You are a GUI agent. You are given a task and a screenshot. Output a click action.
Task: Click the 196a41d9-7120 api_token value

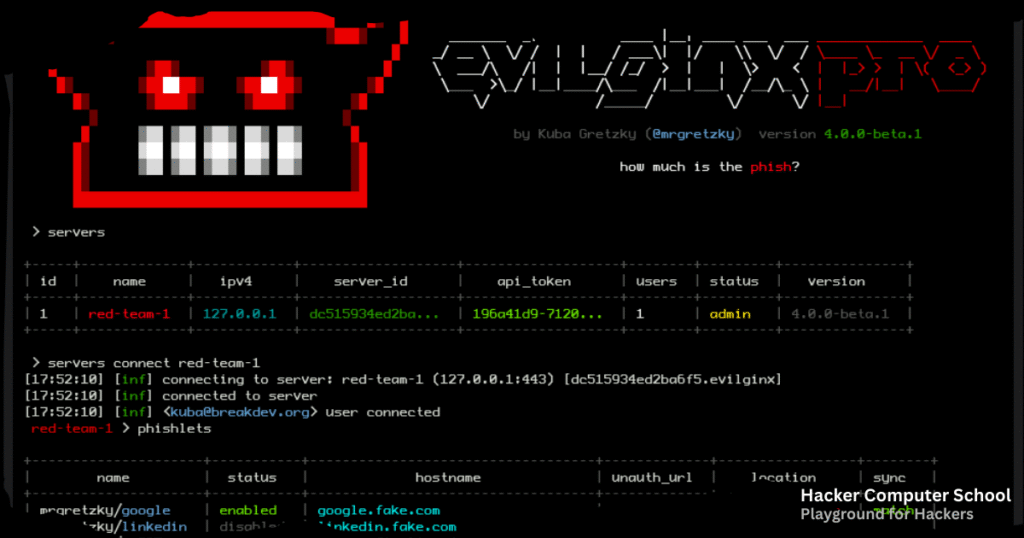click(x=537, y=313)
